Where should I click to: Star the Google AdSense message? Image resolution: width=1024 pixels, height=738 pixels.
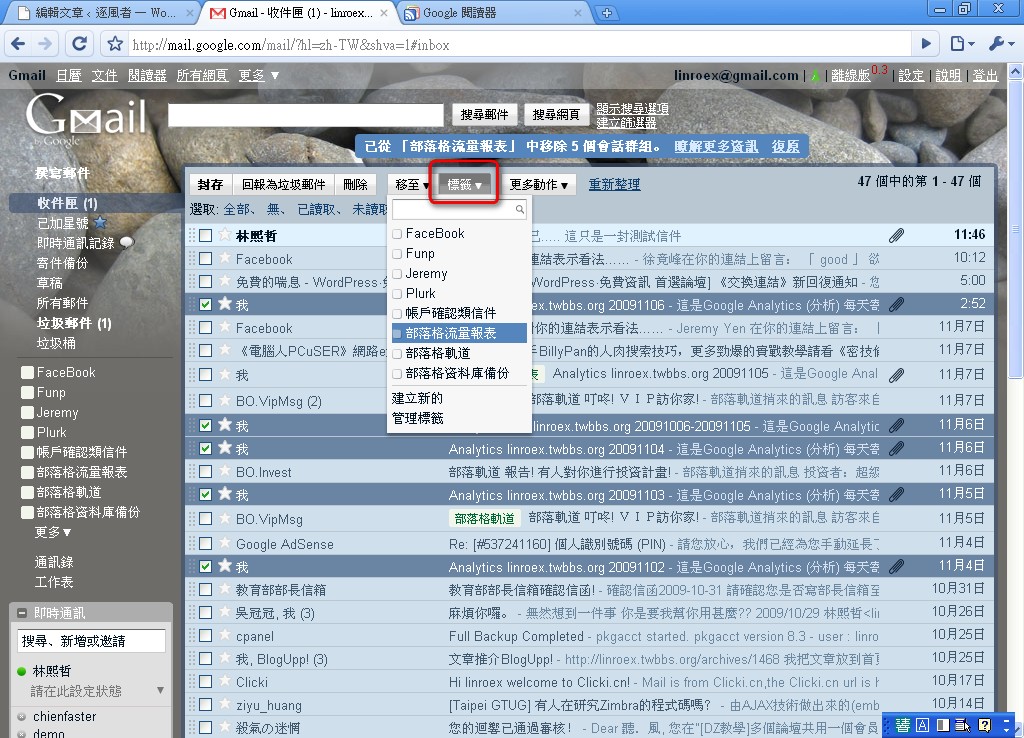[225, 543]
